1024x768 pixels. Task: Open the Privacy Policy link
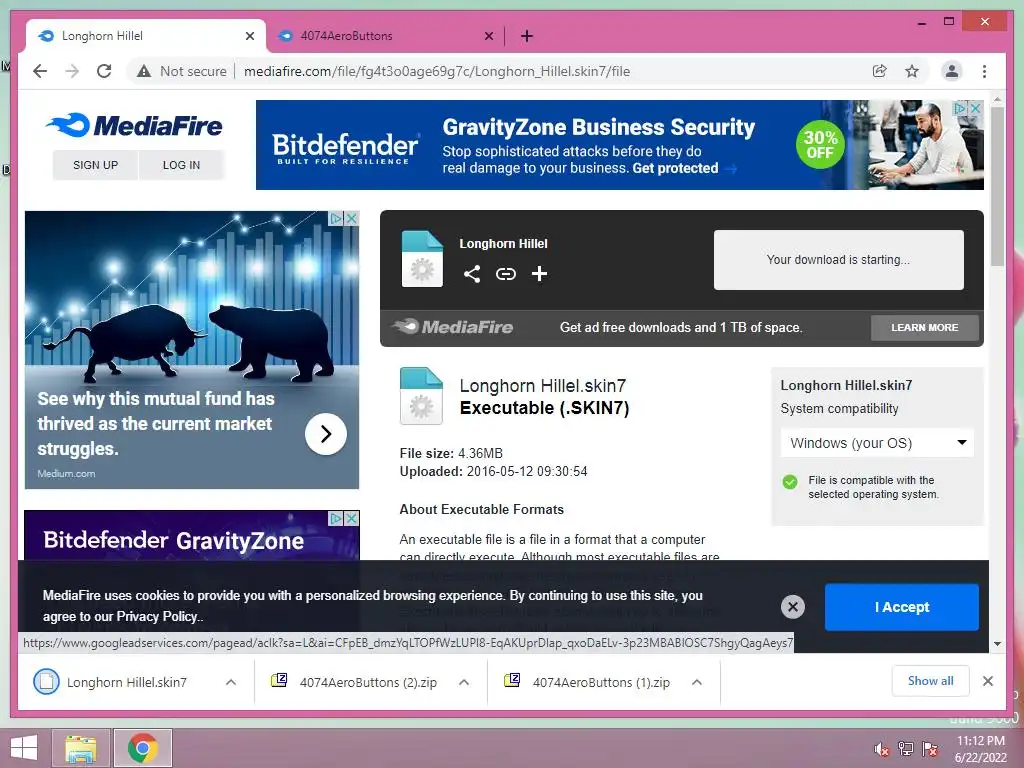pos(157,616)
